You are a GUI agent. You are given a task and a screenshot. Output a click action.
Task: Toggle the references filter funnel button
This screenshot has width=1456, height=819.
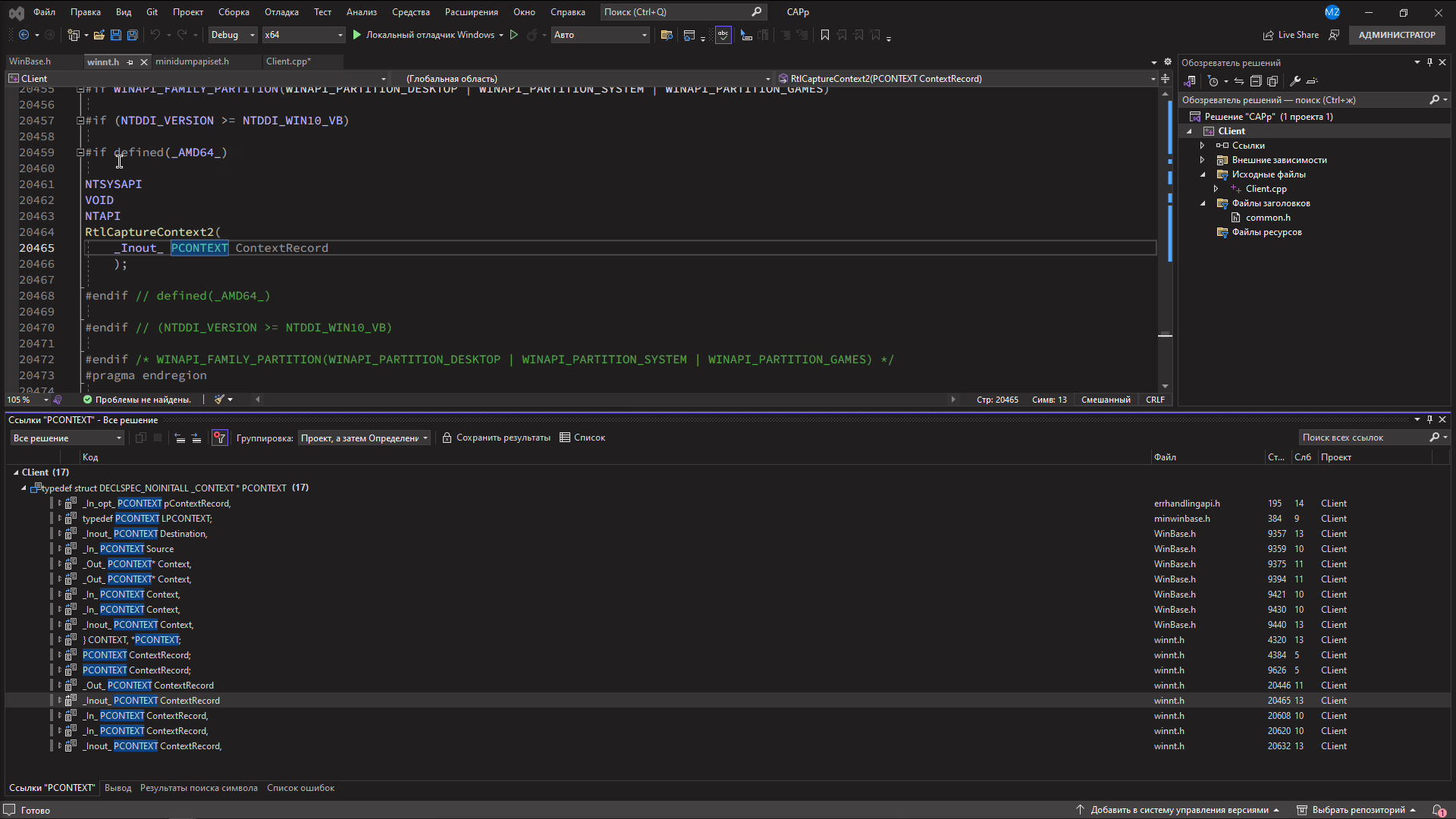coord(219,438)
